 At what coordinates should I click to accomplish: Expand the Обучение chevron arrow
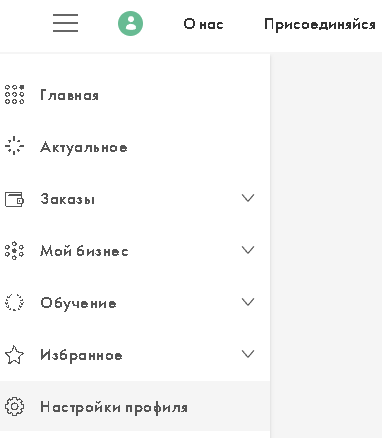click(248, 302)
